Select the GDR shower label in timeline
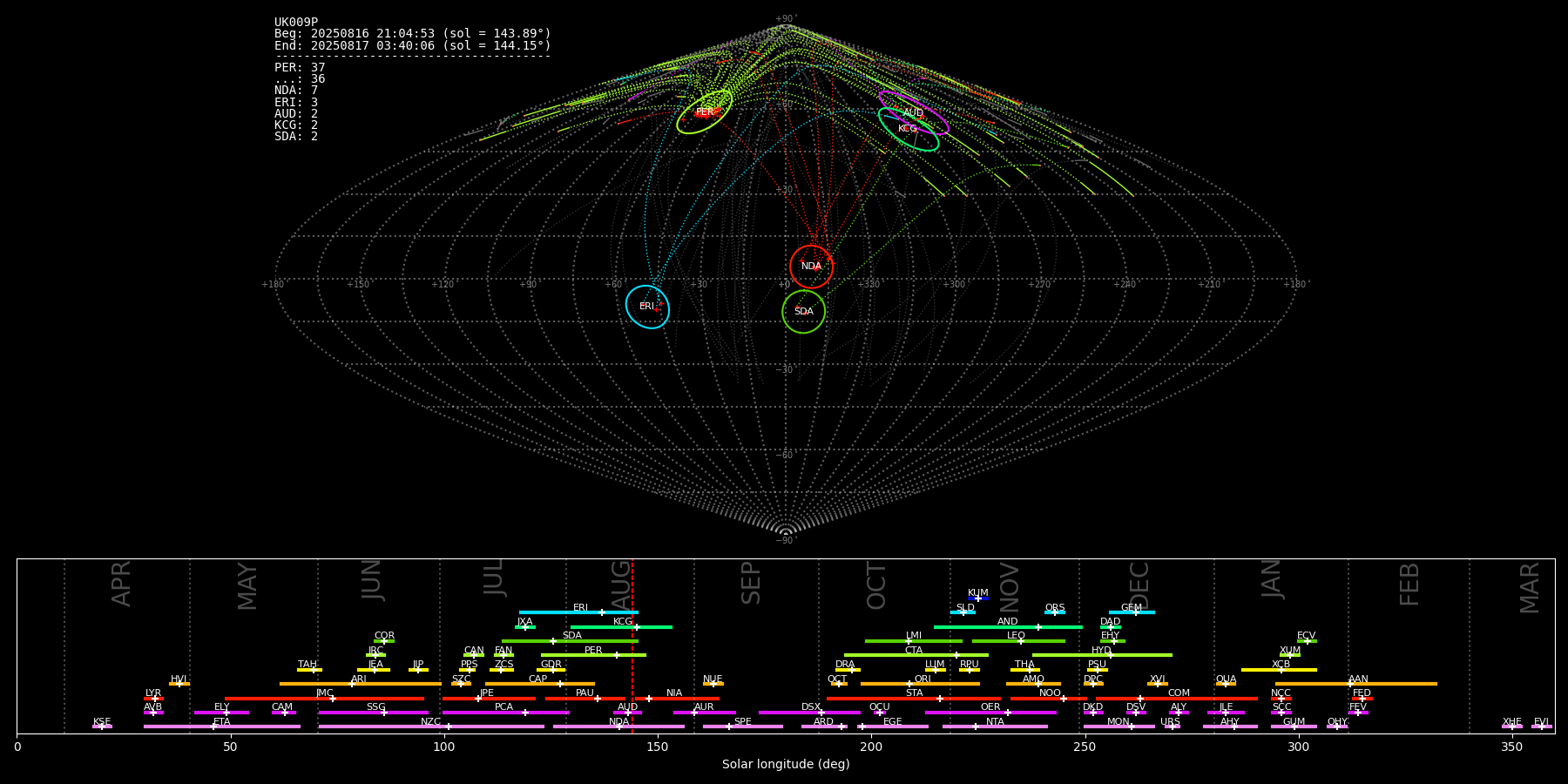The width and height of the screenshot is (1568, 784). (x=551, y=665)
